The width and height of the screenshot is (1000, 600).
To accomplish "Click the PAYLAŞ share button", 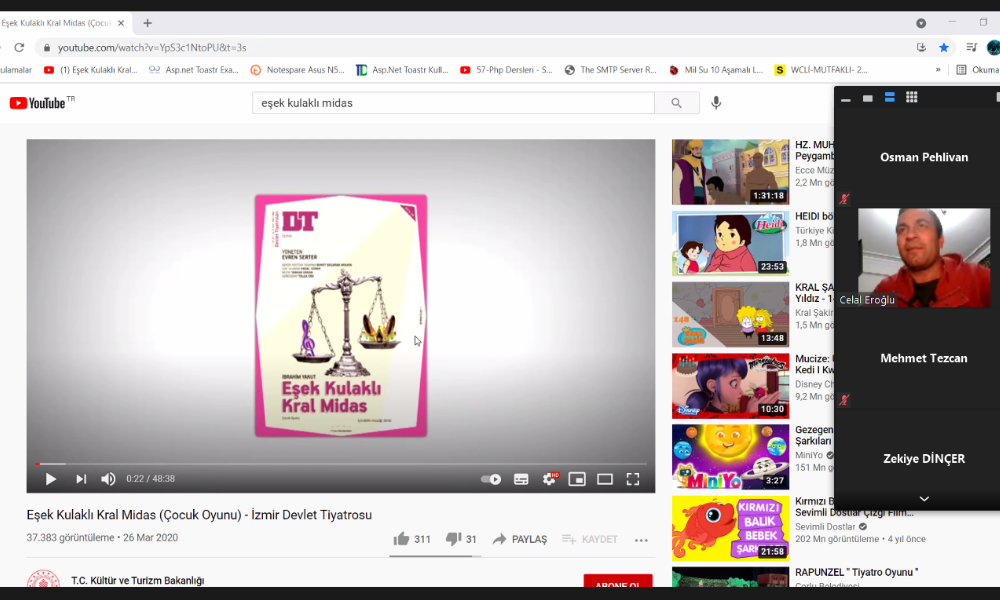I will click(x=520, y=539).
